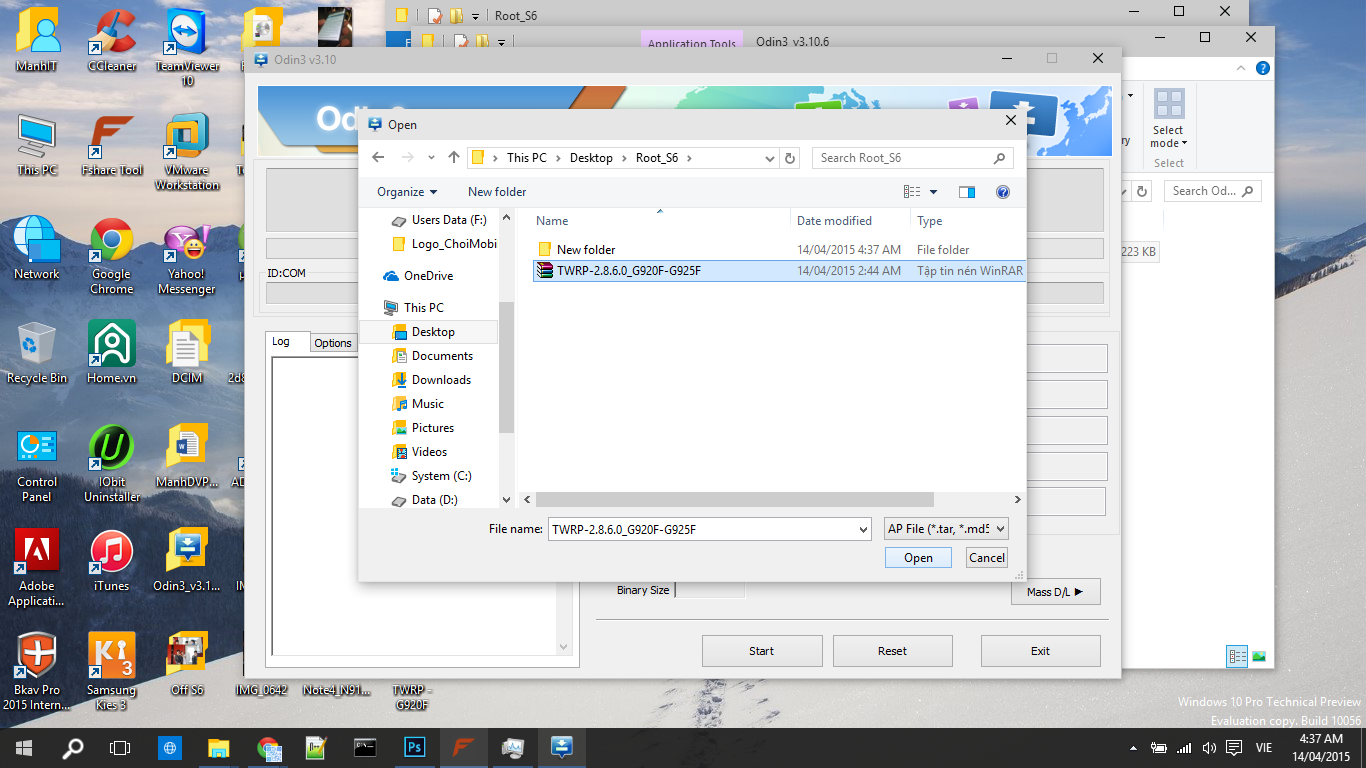The image size is (1366, 768).
Task: Refresh the Root_S6 folder listing
Action: [x=790, y=158]
